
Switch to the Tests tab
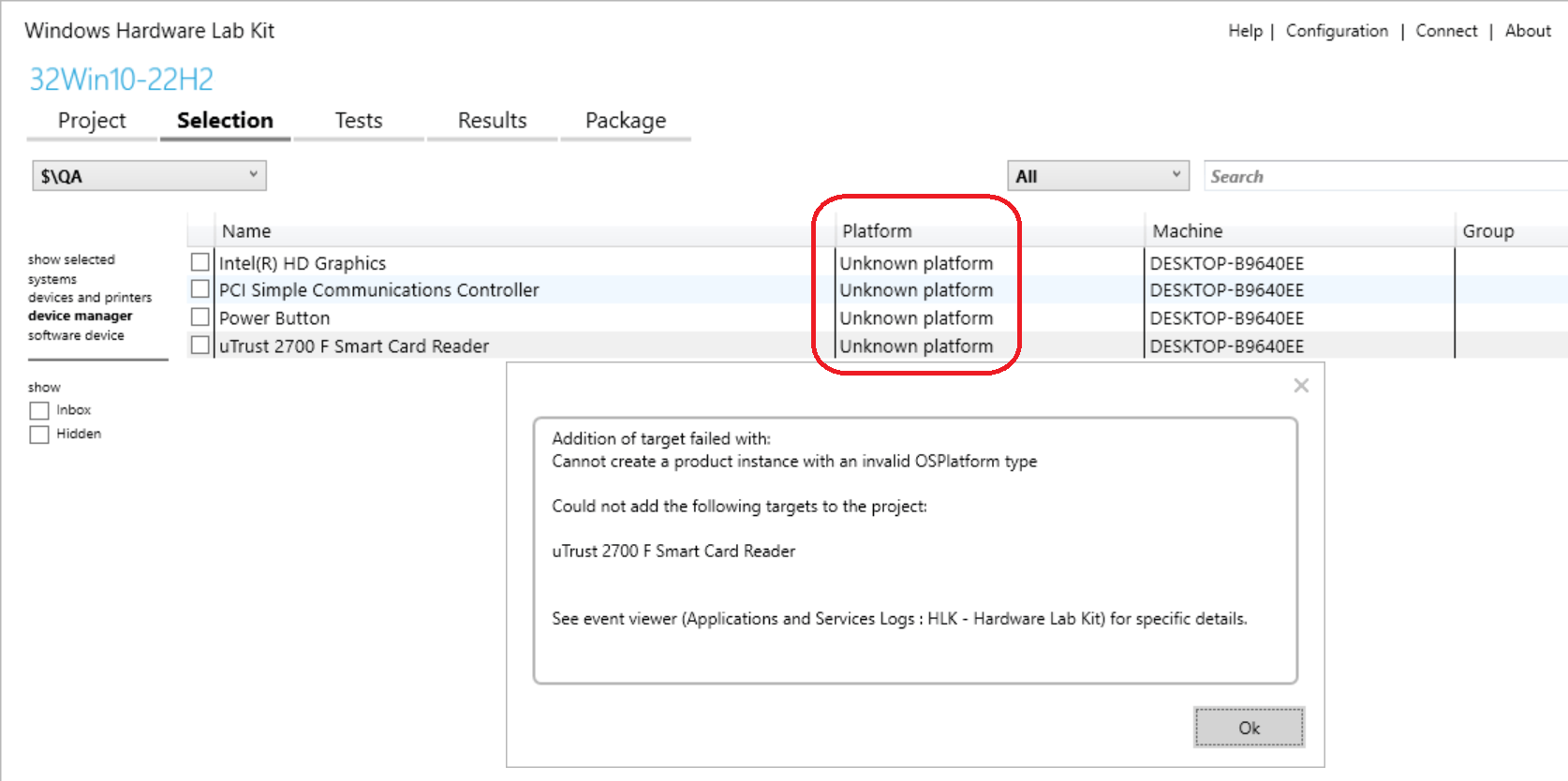[359, 121]
